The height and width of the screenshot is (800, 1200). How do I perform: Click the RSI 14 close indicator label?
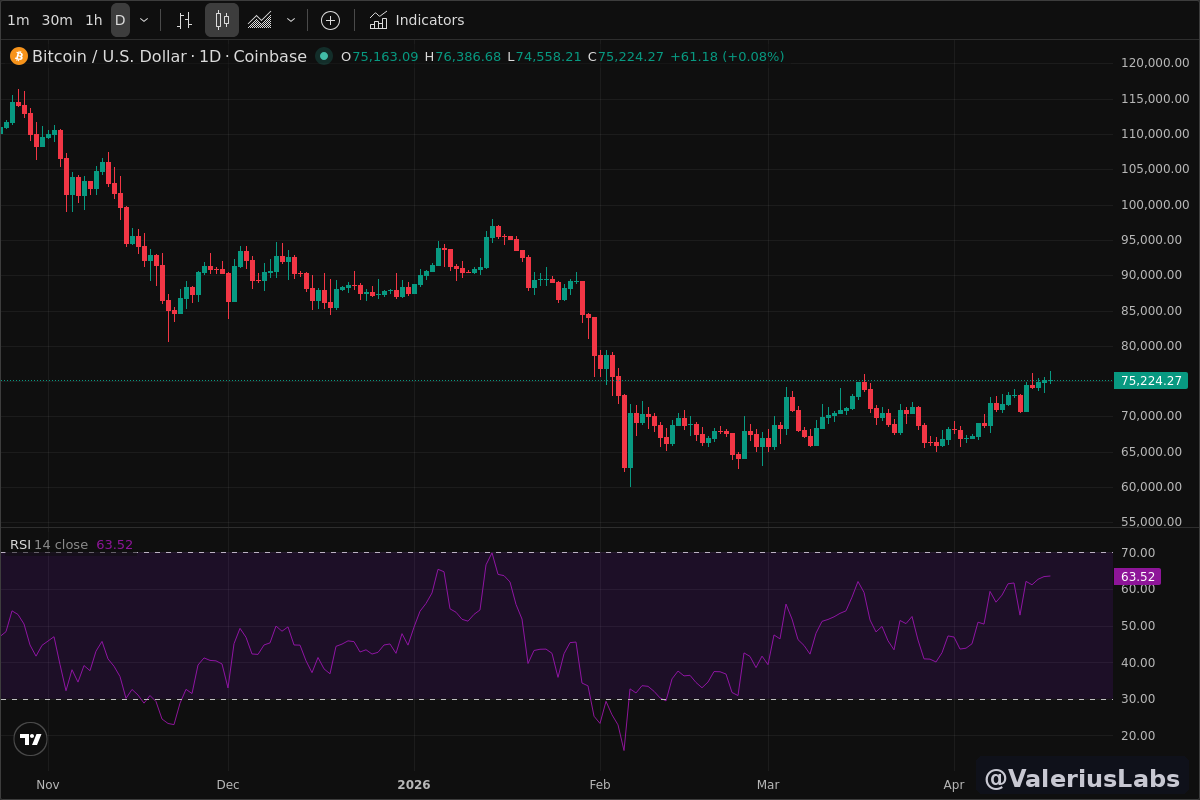(49, 545)
